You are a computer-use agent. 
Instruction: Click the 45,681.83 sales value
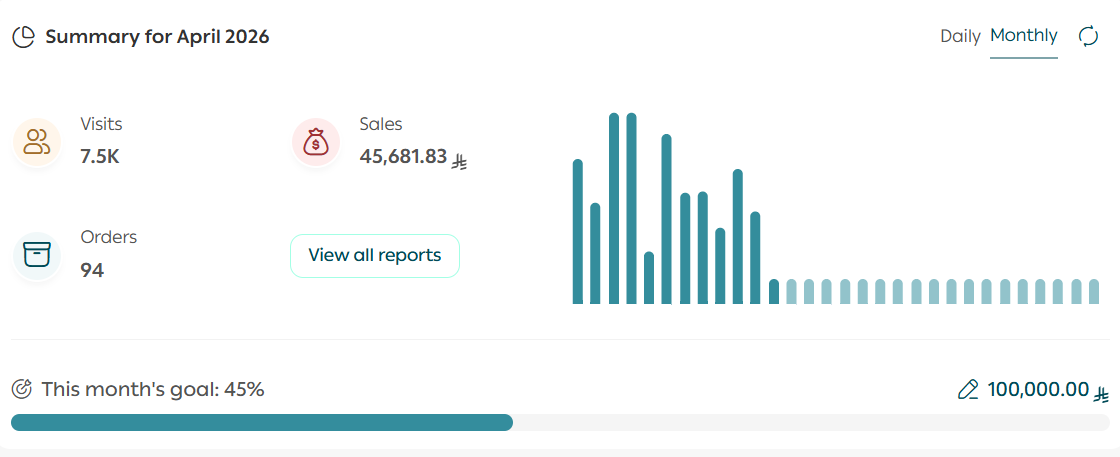click(x=403, y=157)
